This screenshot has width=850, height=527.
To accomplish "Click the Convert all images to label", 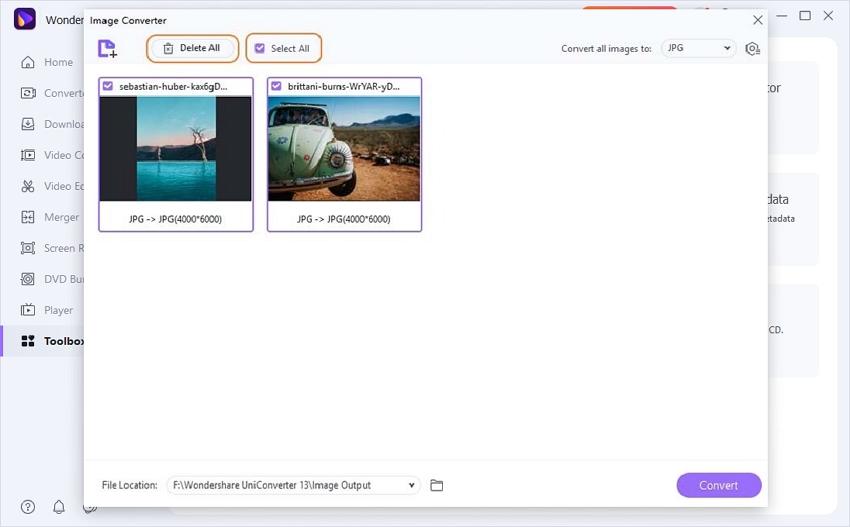I will coord(606,48).
